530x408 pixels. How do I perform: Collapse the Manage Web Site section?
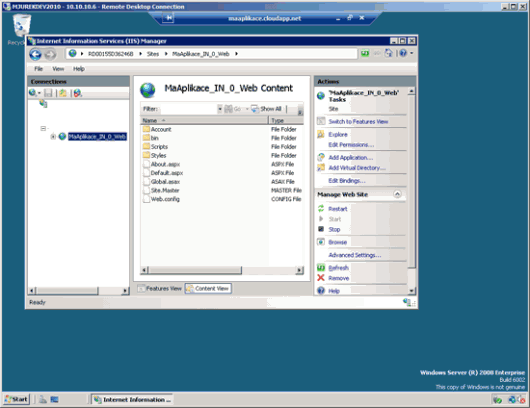tap(398, 194)
